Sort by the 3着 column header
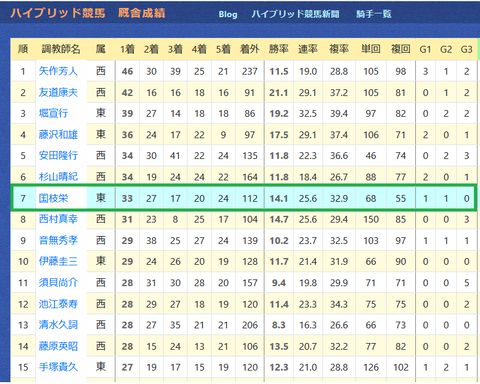The width and height of the screenshot is (480, 384). coord(175,49)
